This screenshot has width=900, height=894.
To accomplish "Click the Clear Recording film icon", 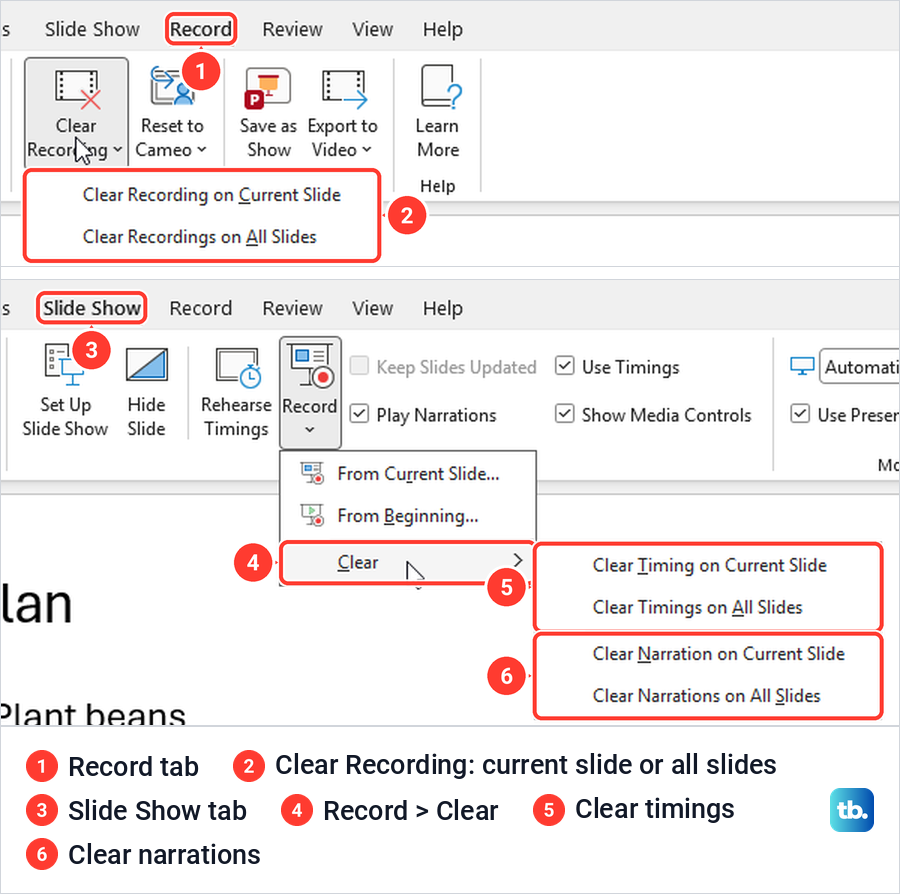I will (x=77, y=89).
